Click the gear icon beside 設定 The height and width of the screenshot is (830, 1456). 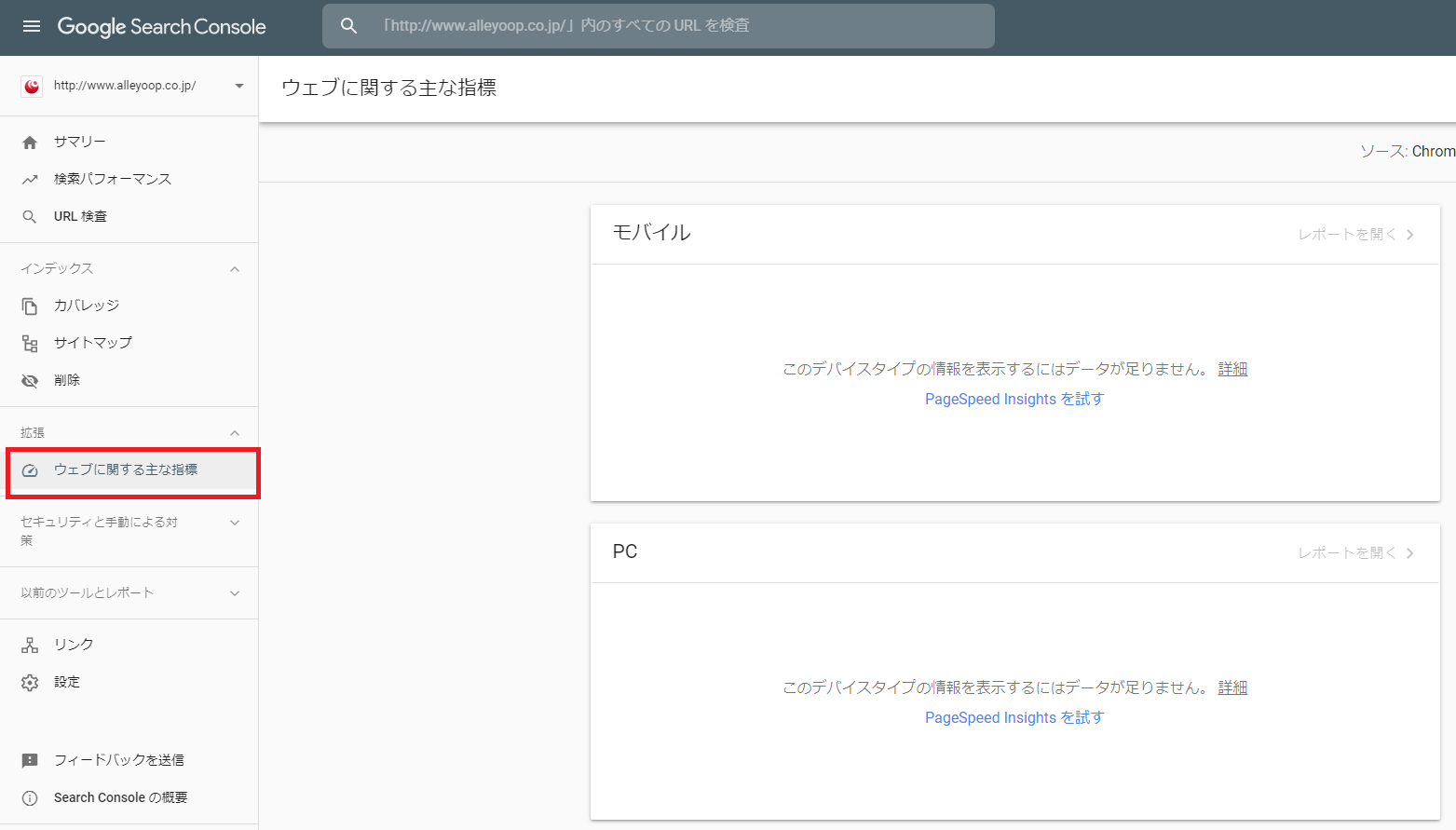point(30,682)
